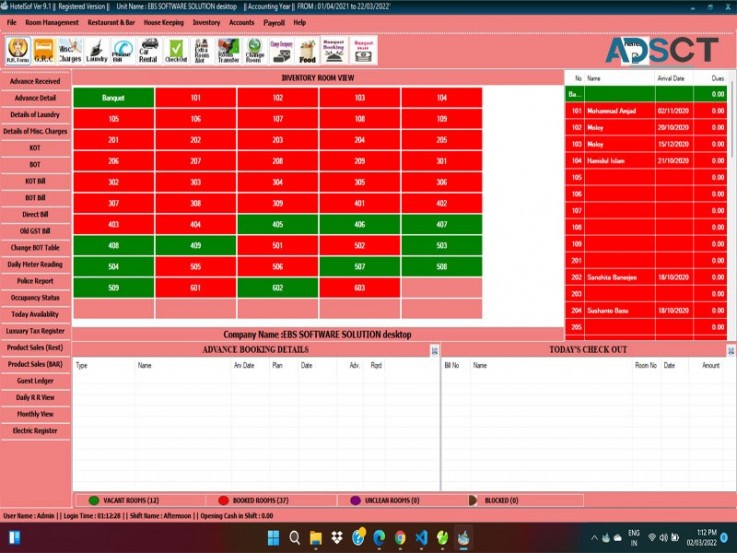Click the Advance Detail sidebar button
The image size is (737, 553).
(x=35, y=98)
